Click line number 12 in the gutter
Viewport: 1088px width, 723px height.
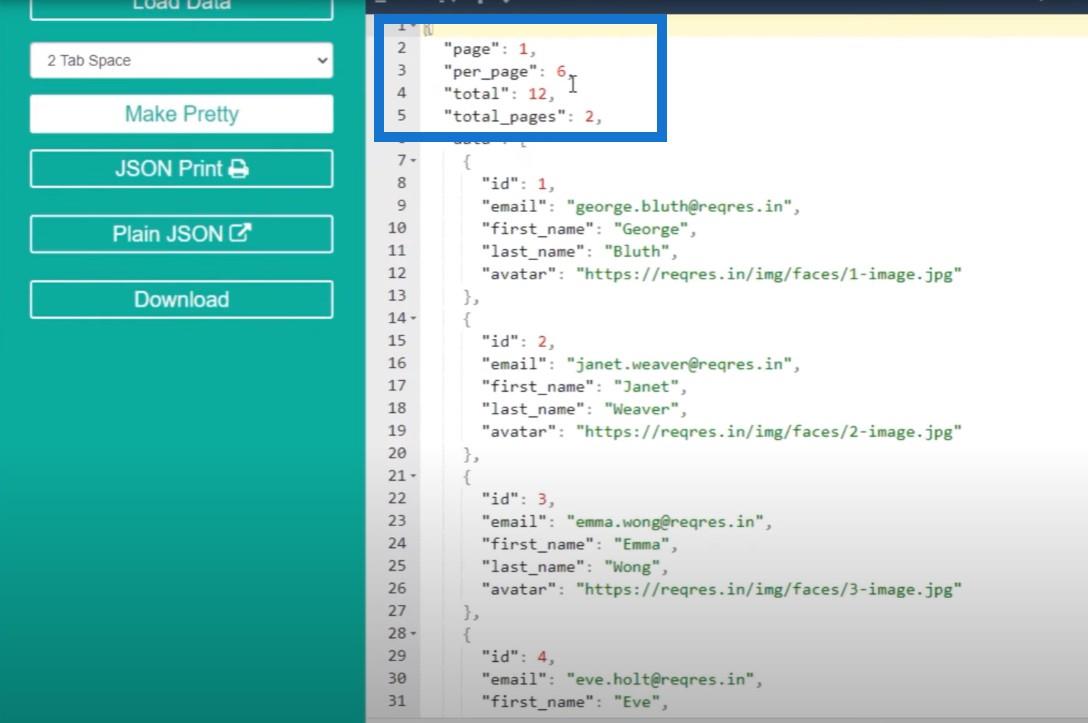[x=397, y=273]
